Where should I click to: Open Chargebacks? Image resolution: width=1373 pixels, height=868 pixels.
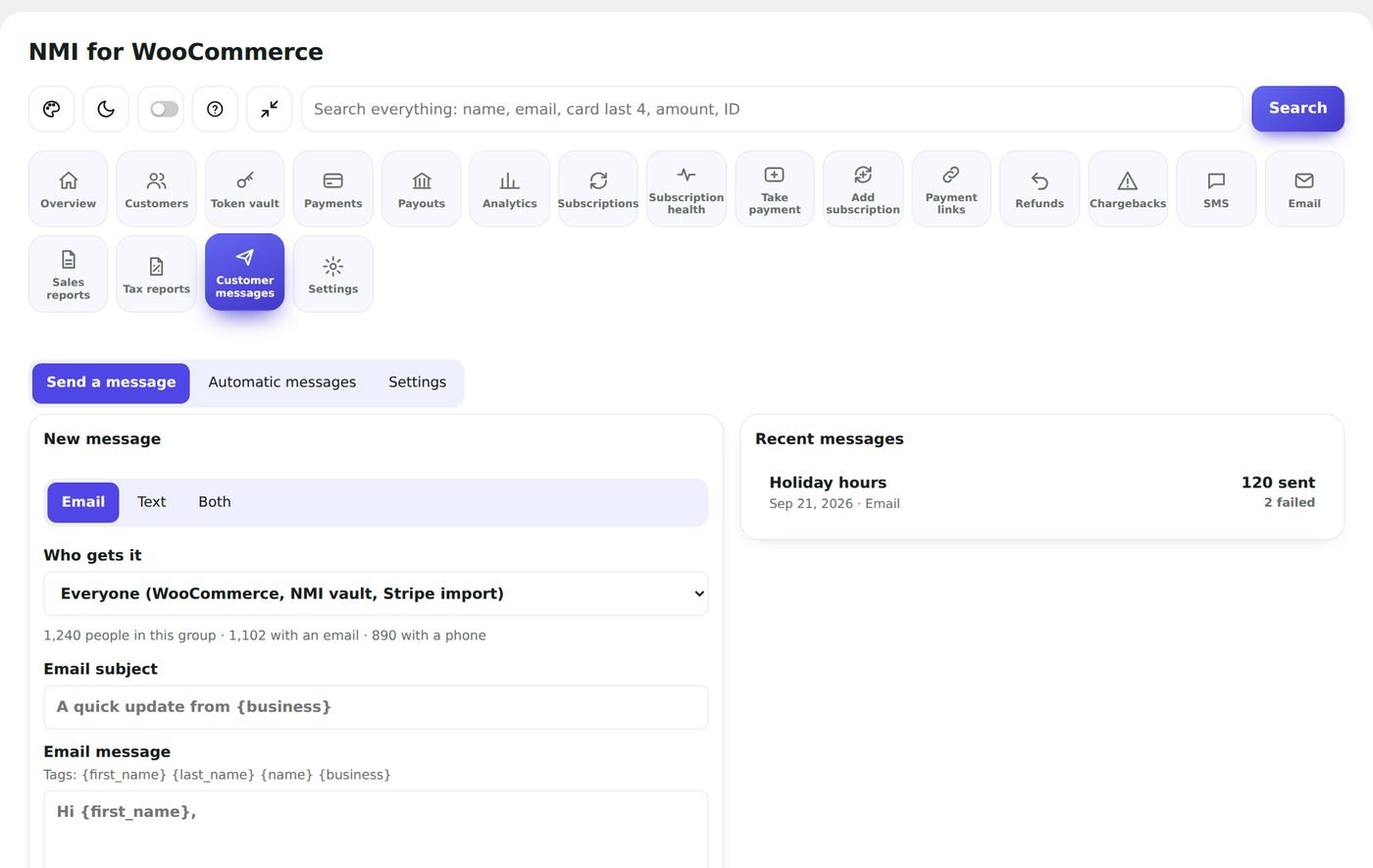(x=1128, y=189)
